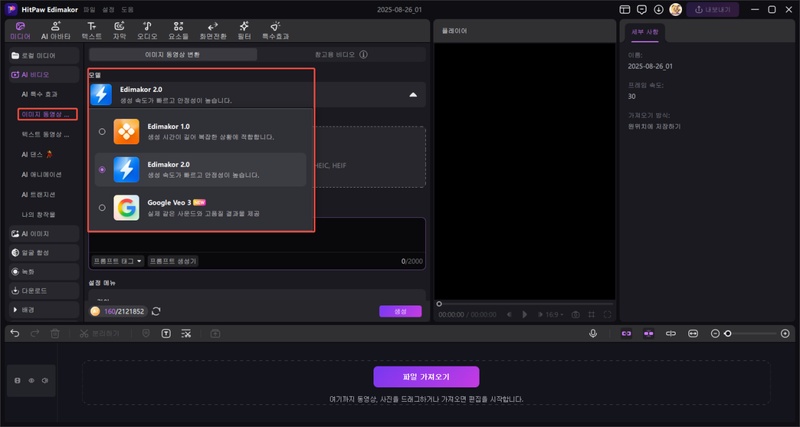Viewport: 800px width, 427px height.
Task: Select the Edimakor 1.0 radio button
Action: tap(102, 132)
